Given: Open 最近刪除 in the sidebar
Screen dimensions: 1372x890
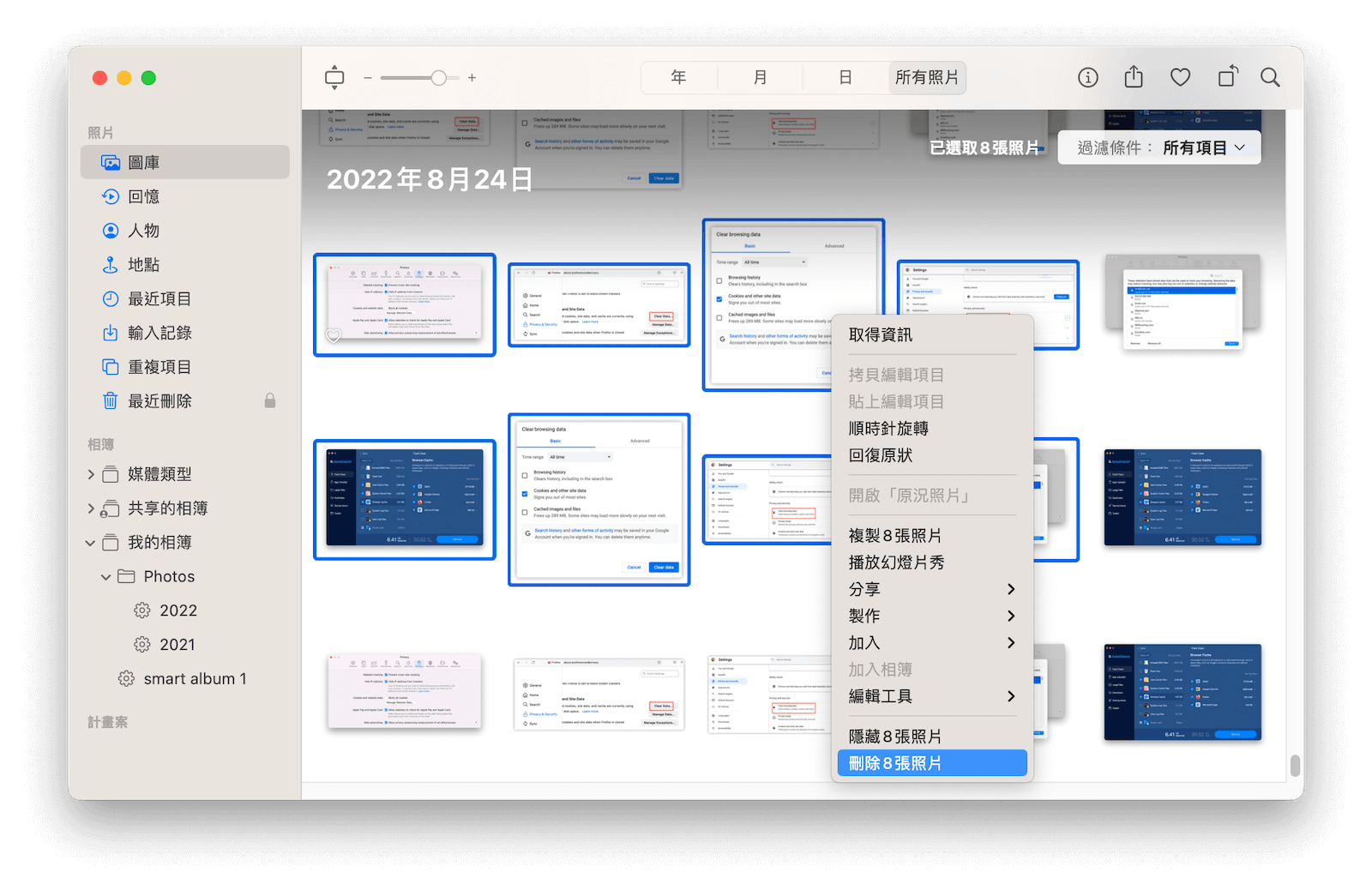Looking at the screenshot, I should pos(185,401).
